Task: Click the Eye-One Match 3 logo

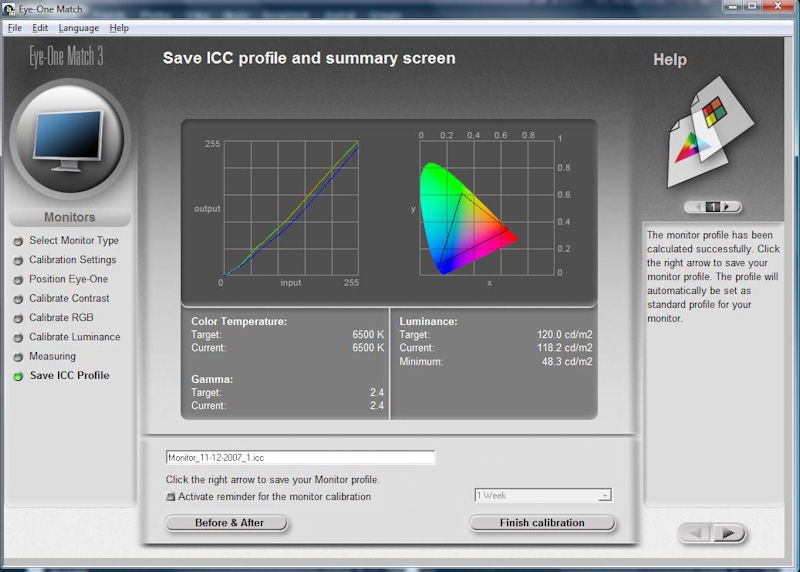Action: (66, 56)
